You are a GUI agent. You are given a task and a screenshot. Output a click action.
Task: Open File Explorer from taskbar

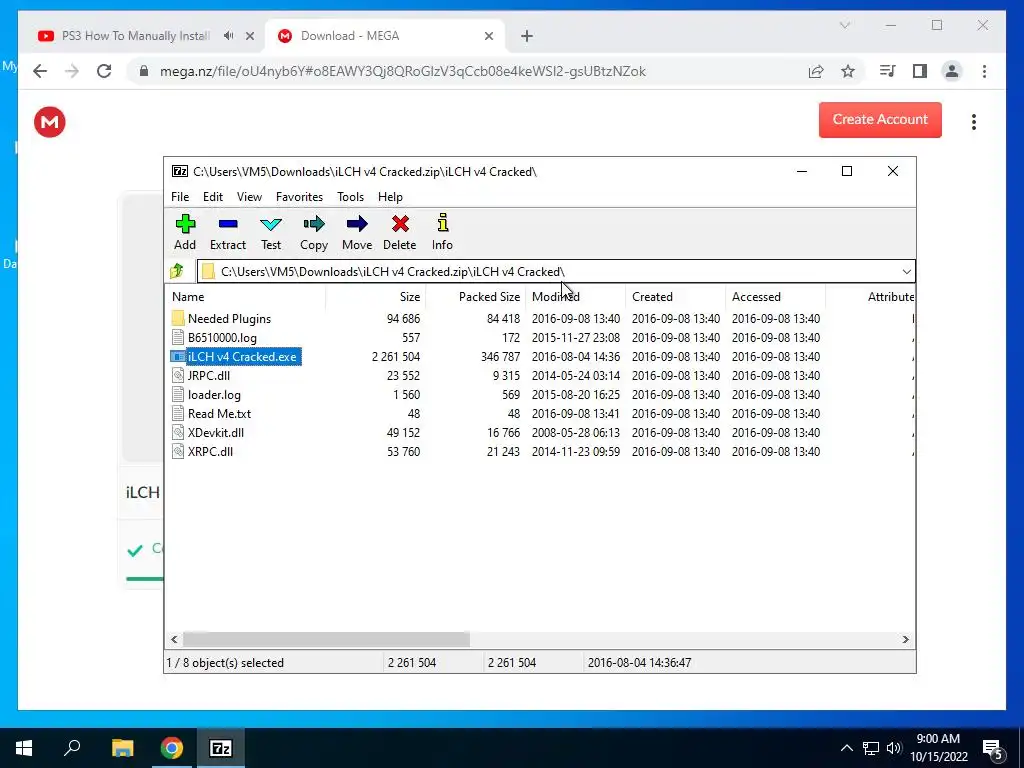pyautogui.click(x=122, y=748)
